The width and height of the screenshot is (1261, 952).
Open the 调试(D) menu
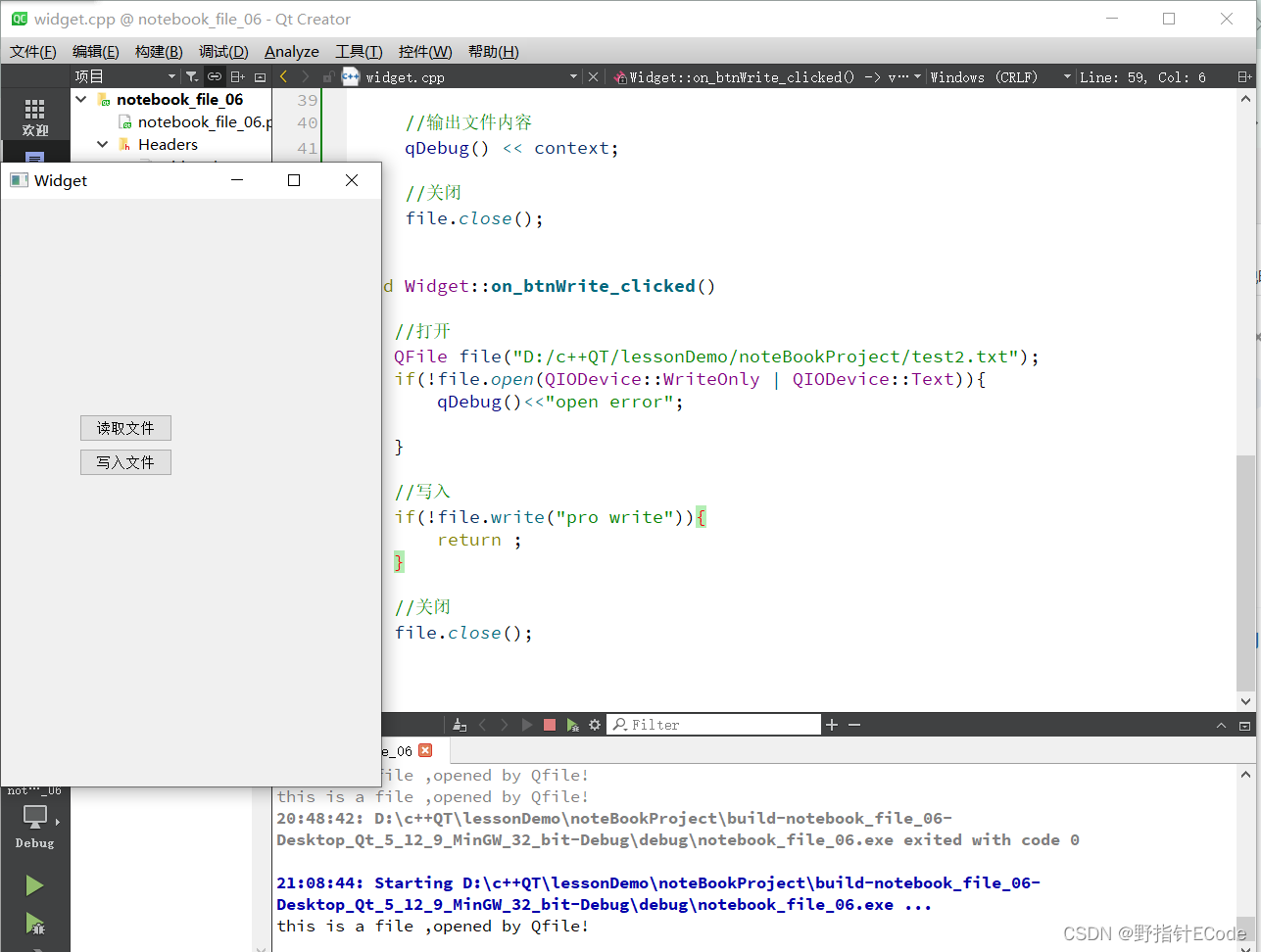[223, 51]
